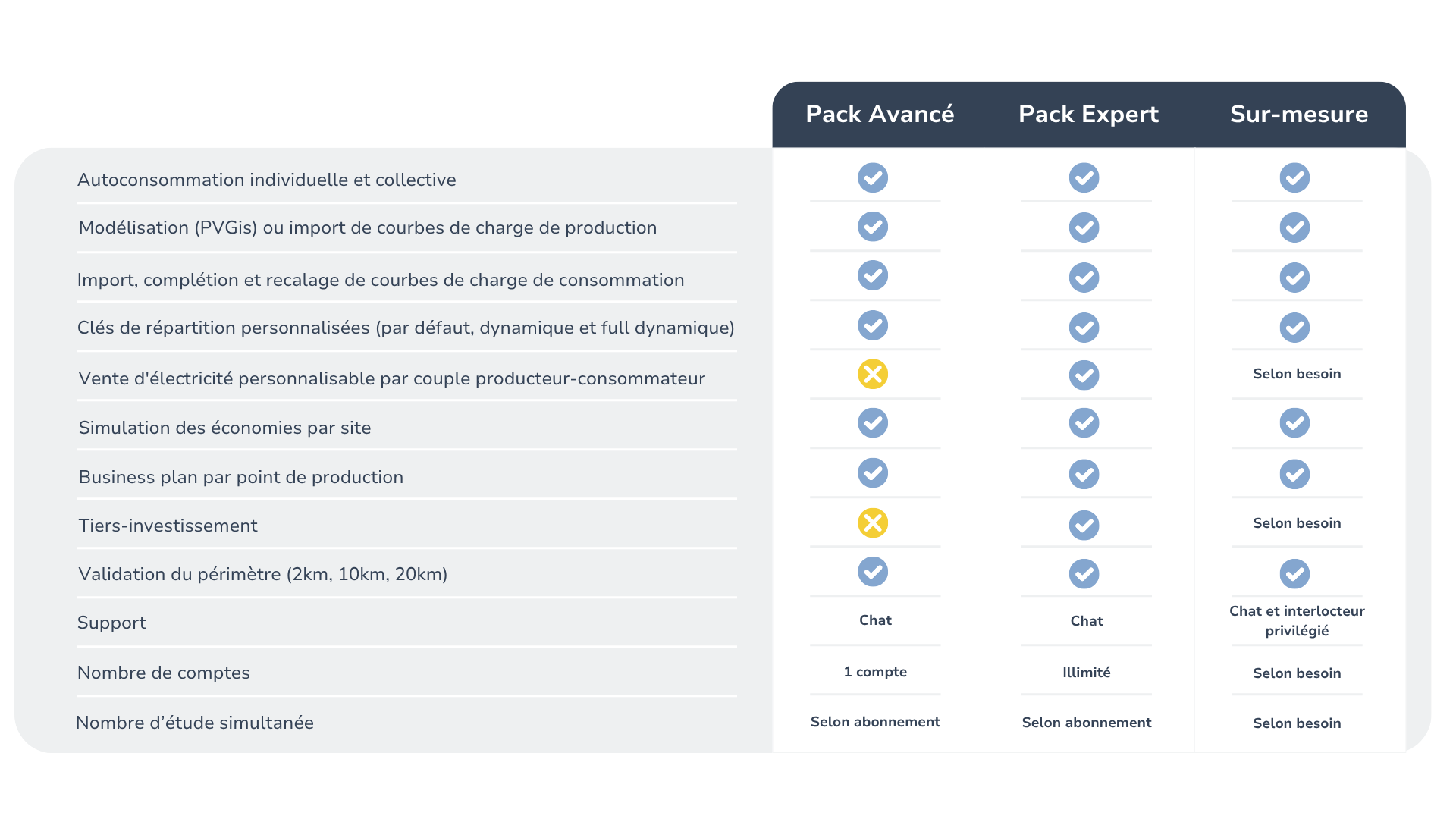The image size is (1456, 819).
Task: Click Sur-mesure checkmark for Import, complétion row
Action: click(x=1294, y=278)
